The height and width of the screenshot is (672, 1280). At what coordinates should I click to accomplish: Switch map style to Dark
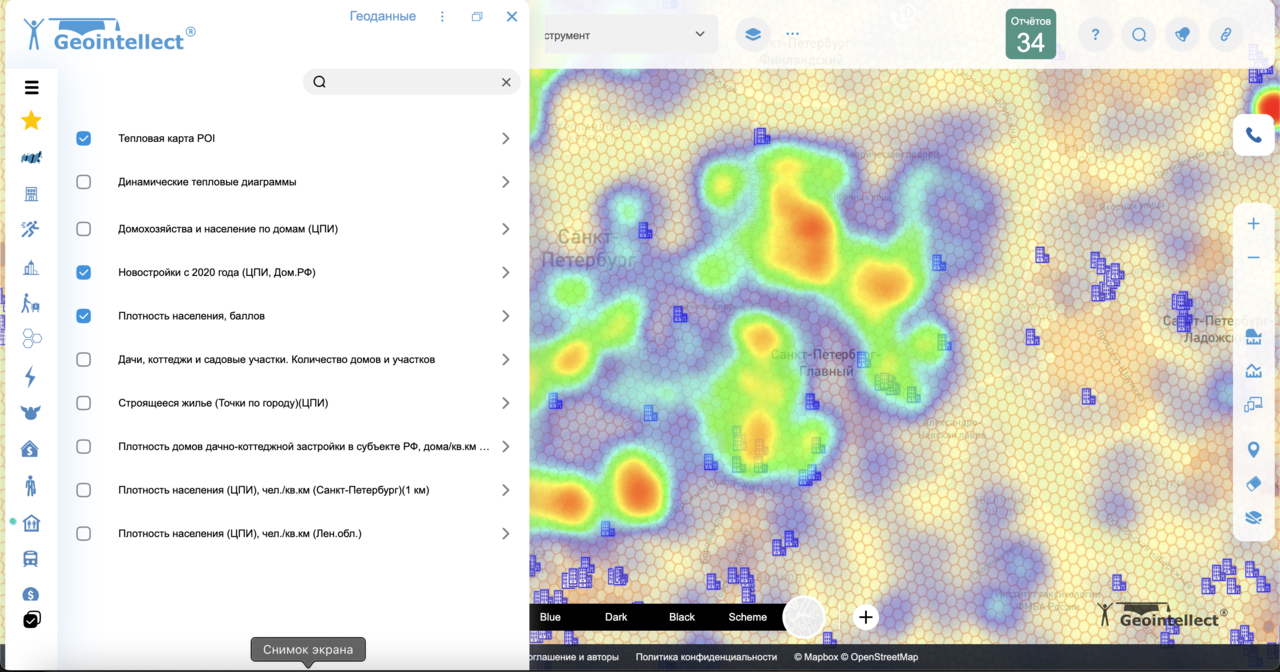tap(616, 617)
